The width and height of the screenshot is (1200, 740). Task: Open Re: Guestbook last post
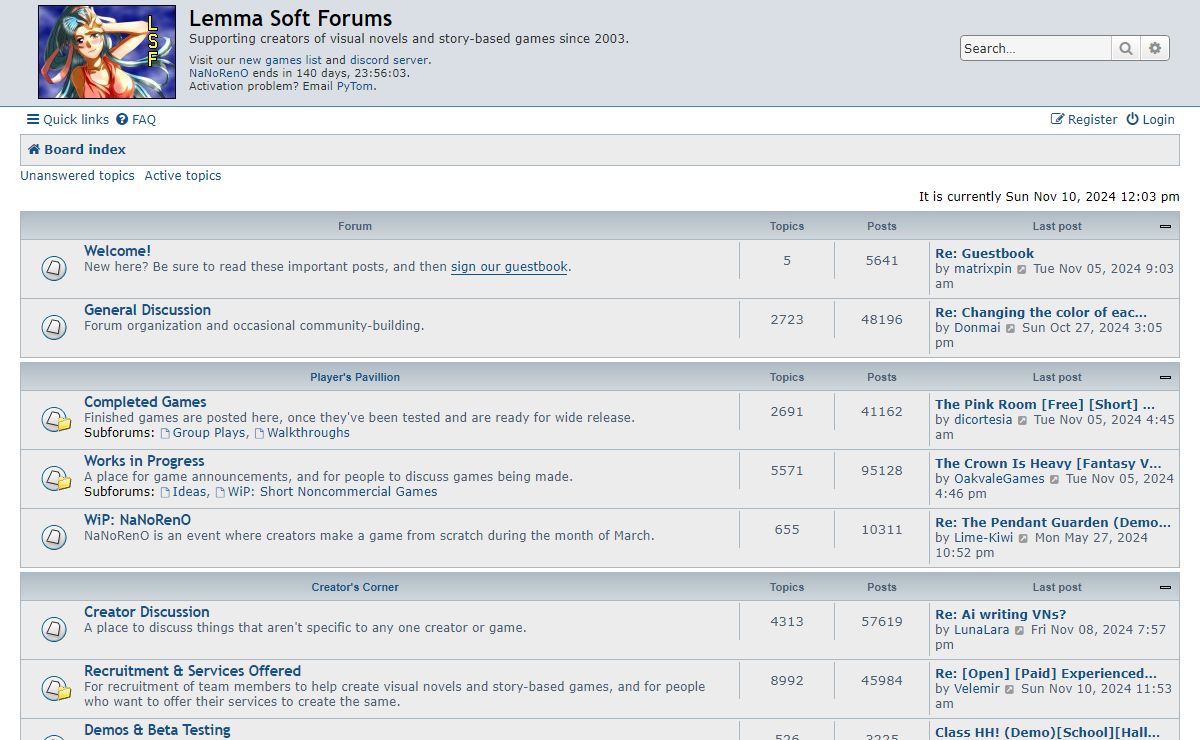point(985,254)
